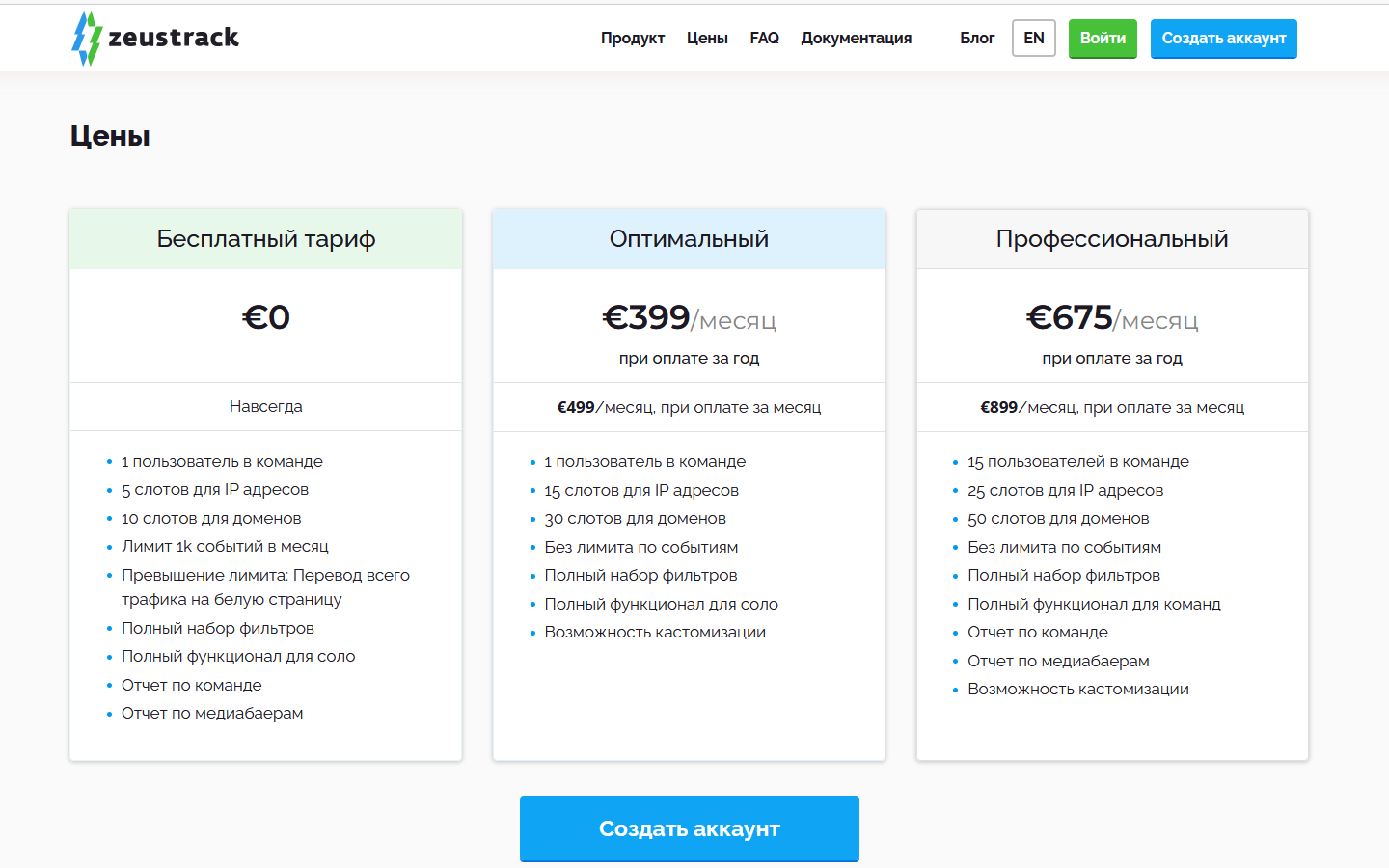This screenshot has width=1389, height=868.
Task: Visit the Блог link
Action: pyautogui.click(x=977, y=39)
